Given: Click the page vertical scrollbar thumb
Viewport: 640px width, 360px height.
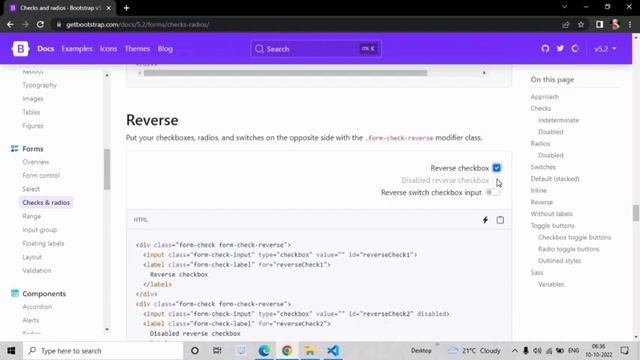Looking at the screenshot, I should coord(636,213).
